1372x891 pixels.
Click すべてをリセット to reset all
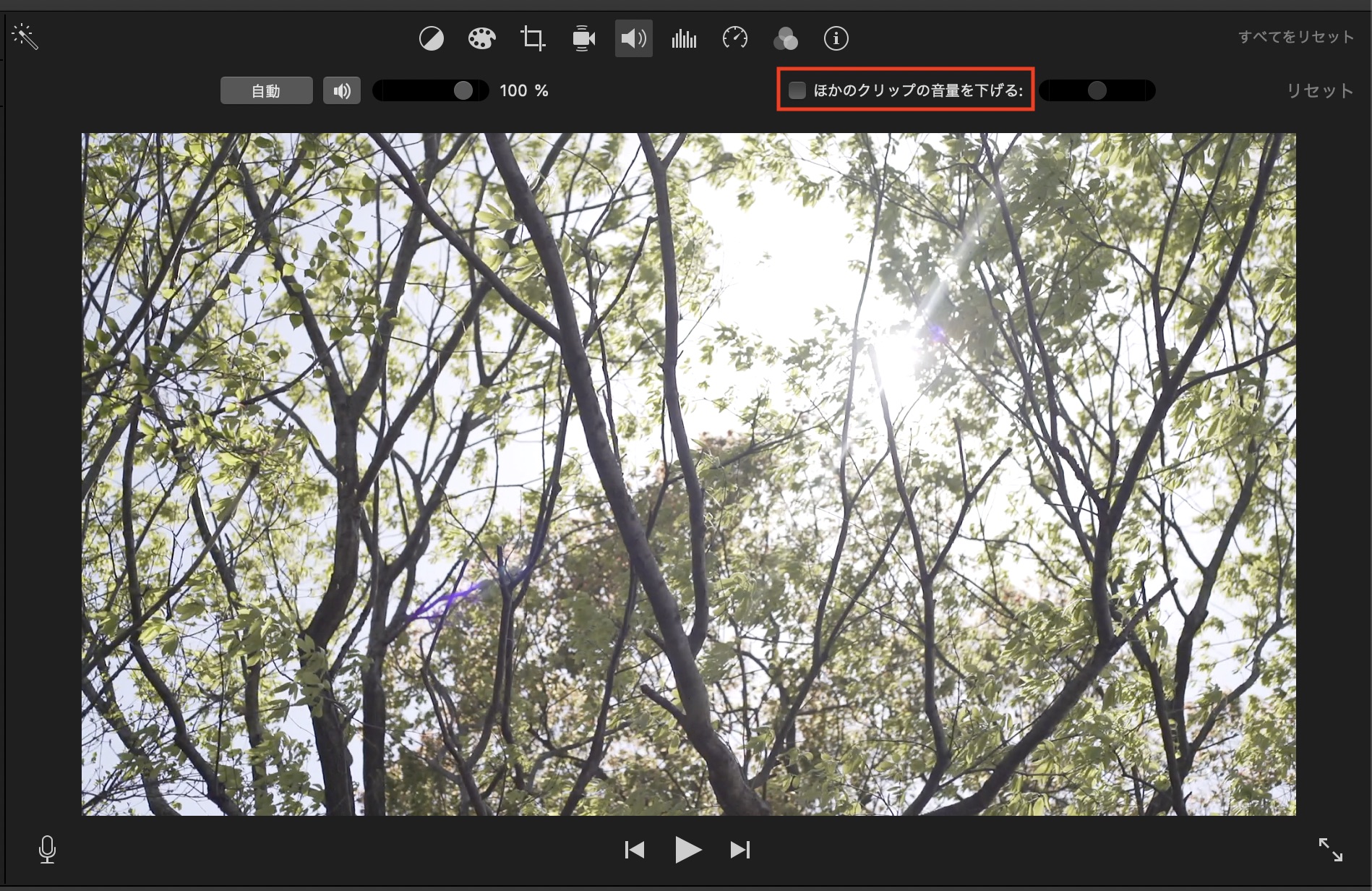(x=1295, y=37)
